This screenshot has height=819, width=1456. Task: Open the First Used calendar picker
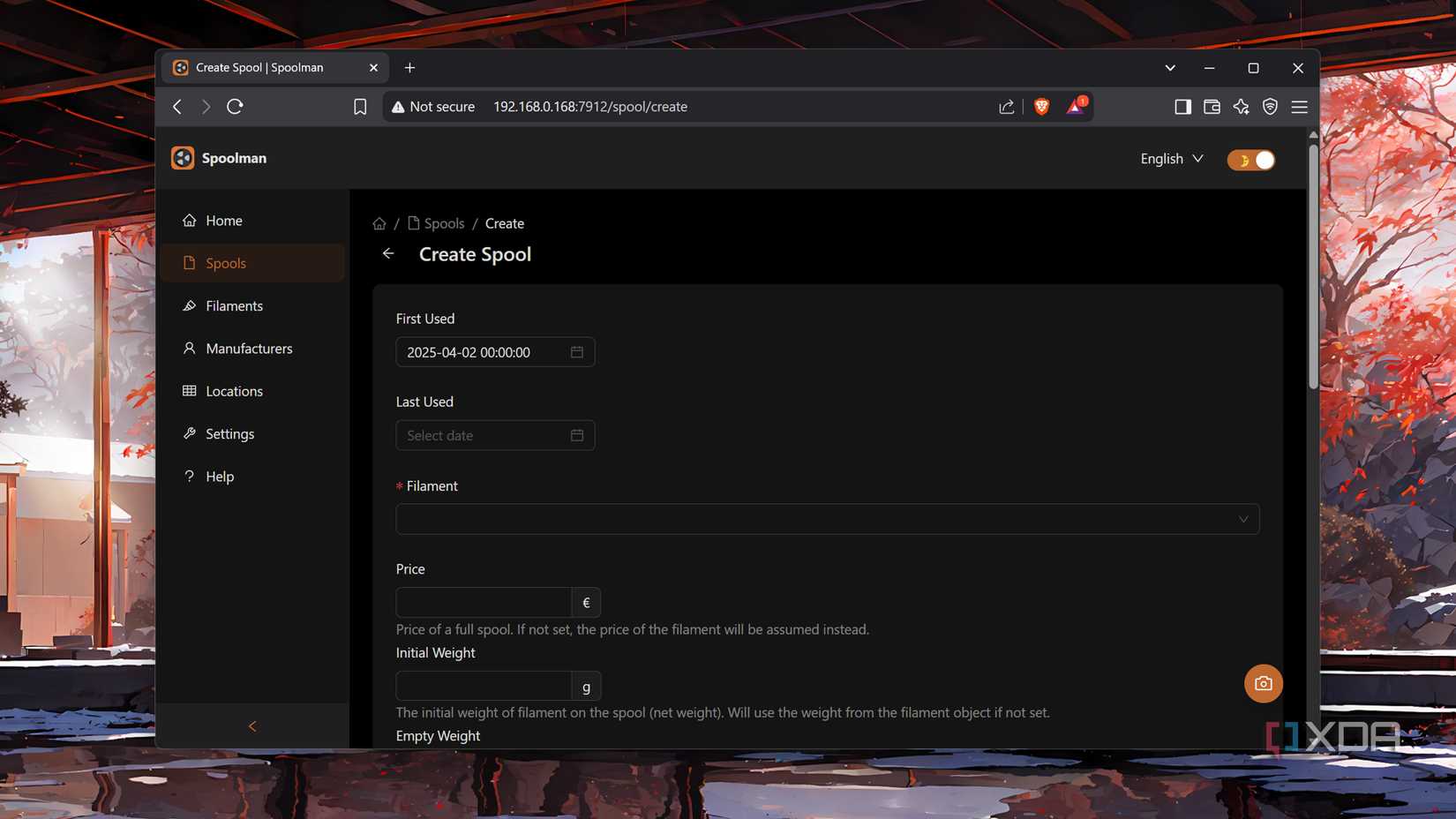point(577,352)
